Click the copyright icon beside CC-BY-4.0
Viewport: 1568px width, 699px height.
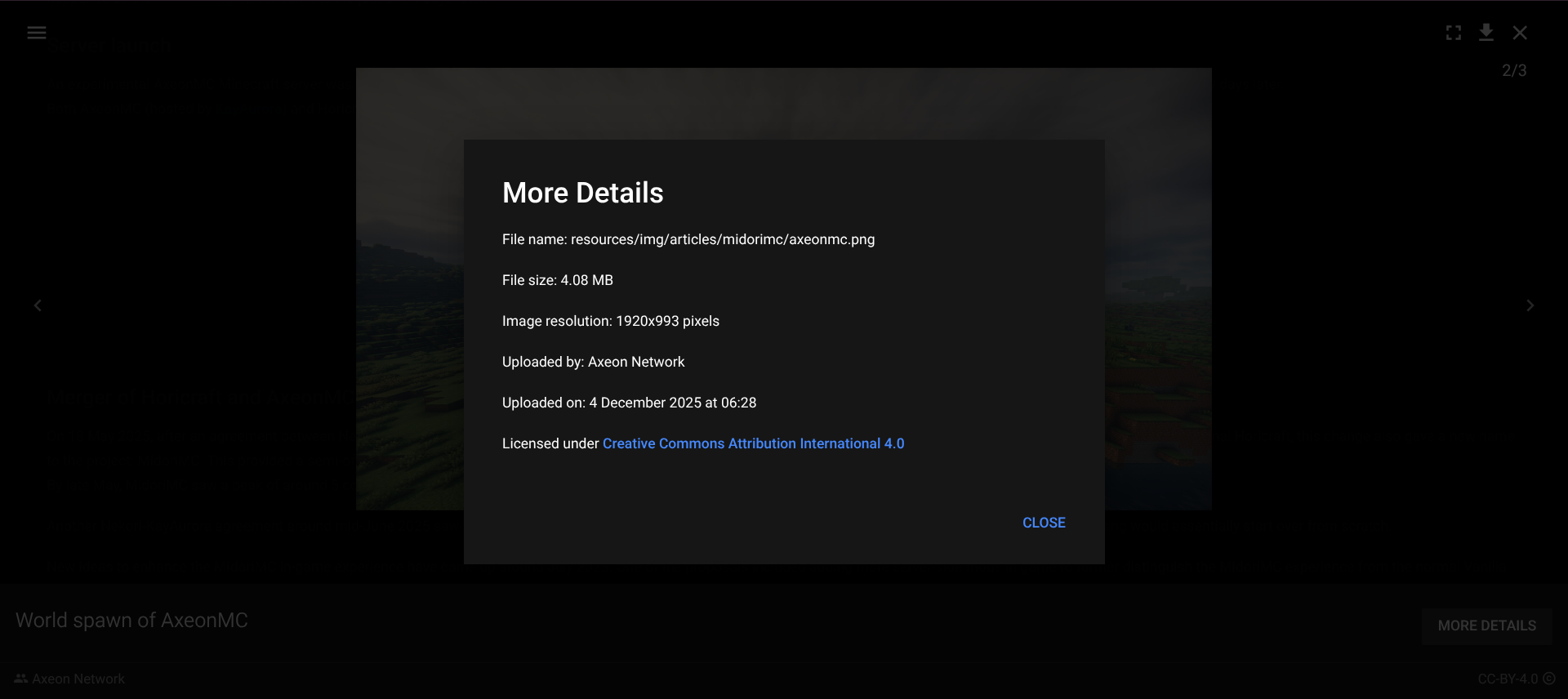click(1548, 679)
